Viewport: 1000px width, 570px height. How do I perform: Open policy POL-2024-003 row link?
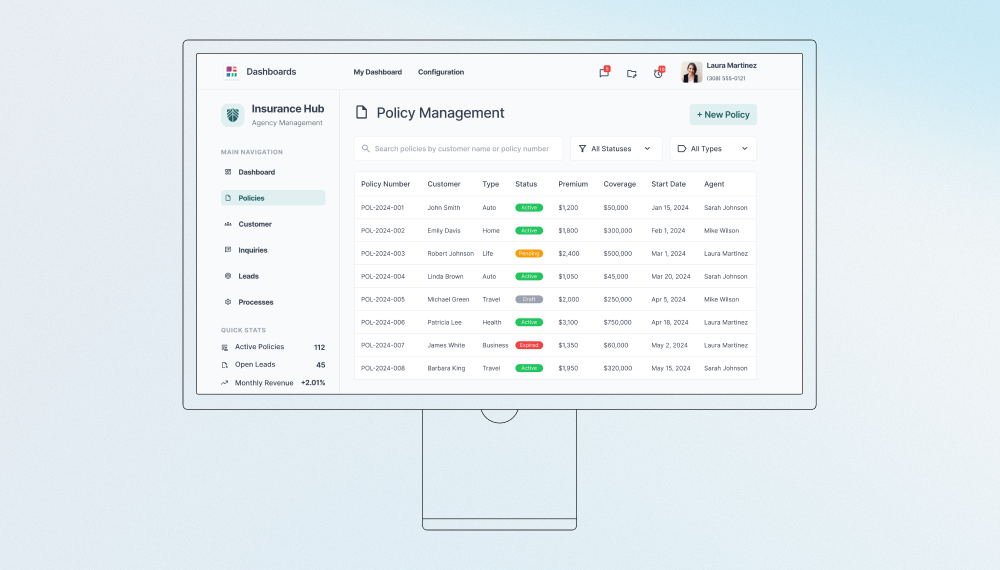tap(383, 254)
